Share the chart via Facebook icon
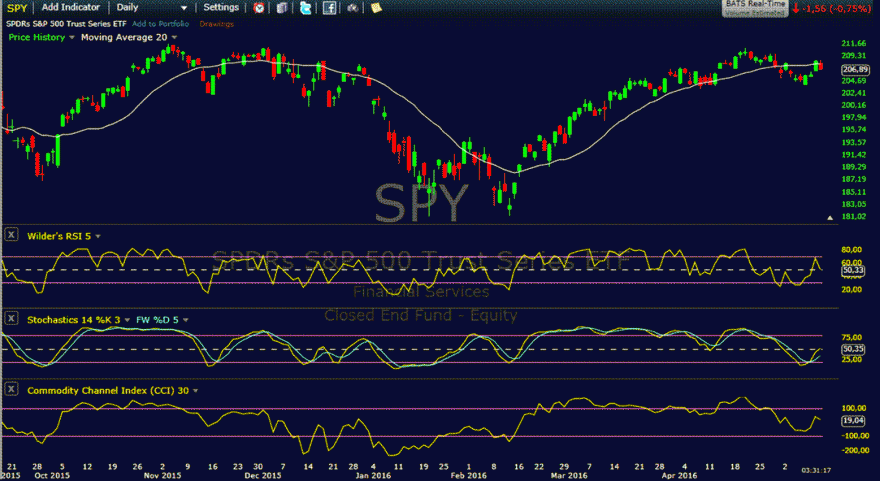 329,8
